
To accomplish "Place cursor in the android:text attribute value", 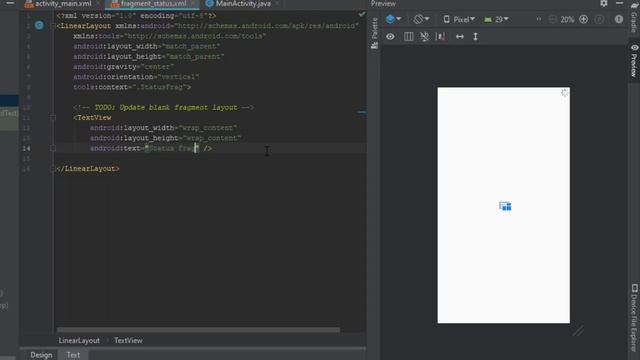I will click(x=172, y=149).
